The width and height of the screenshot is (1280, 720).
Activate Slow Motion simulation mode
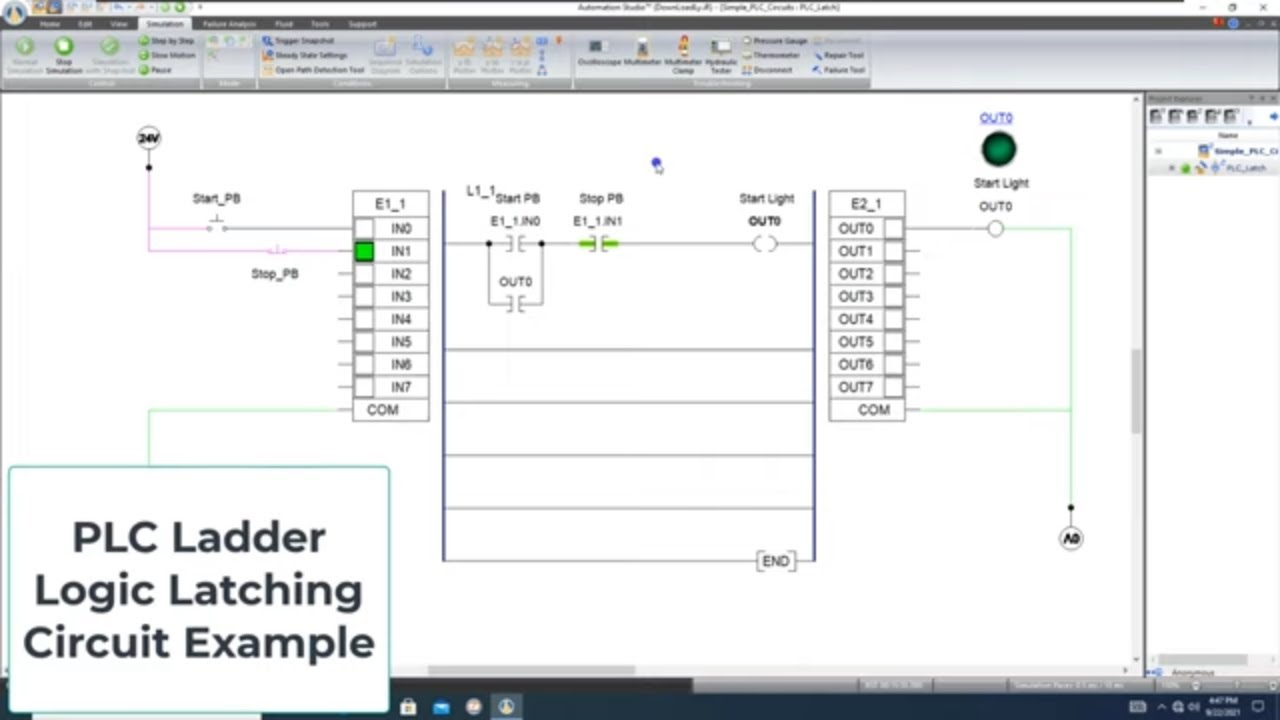click(x=167, y=55)
